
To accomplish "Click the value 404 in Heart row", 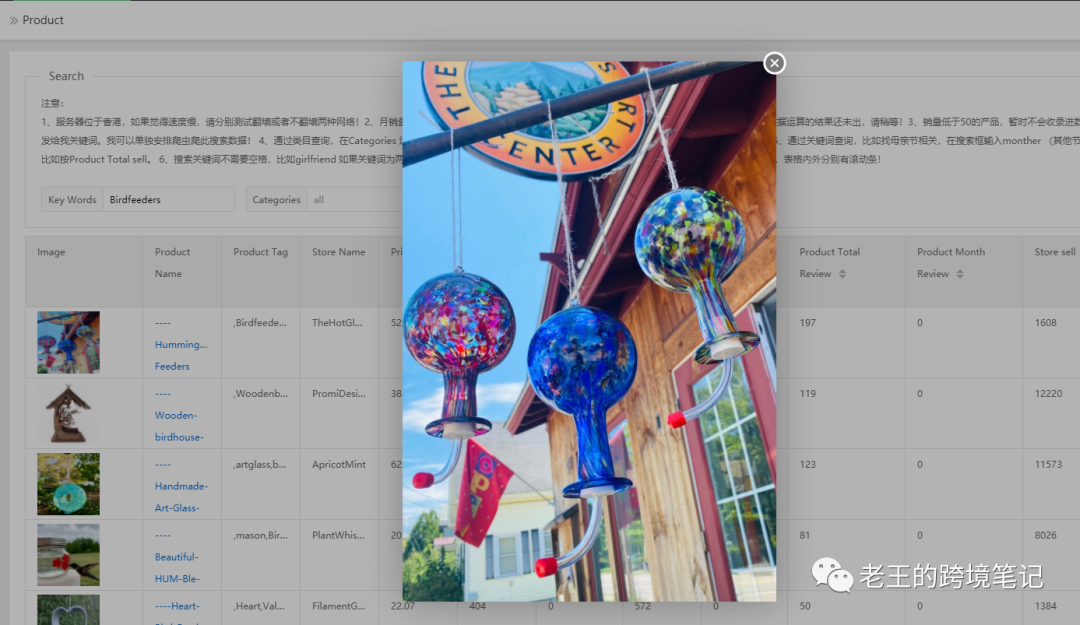I will (477, 606).
